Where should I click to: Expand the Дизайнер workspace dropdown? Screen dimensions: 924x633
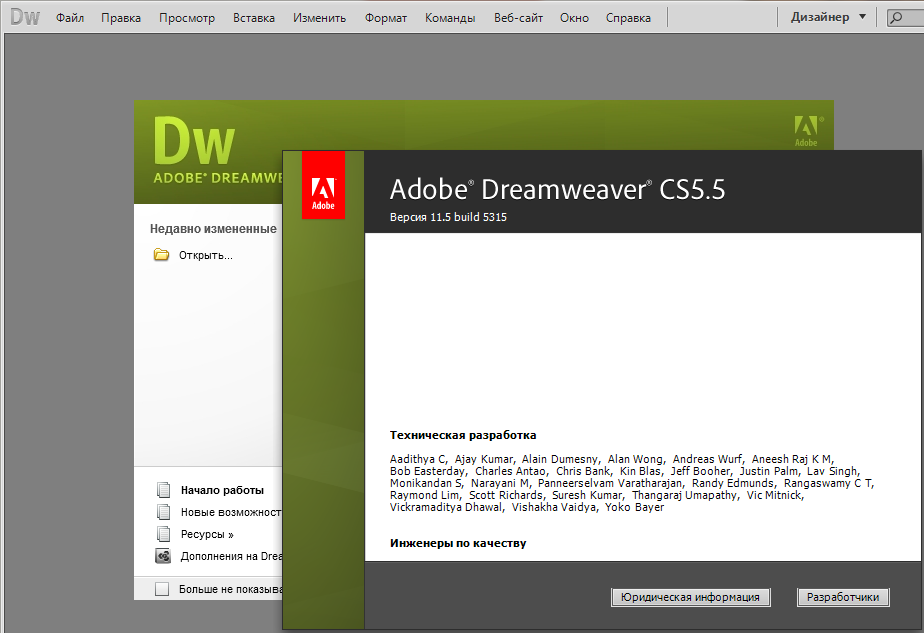pos(828,17)
